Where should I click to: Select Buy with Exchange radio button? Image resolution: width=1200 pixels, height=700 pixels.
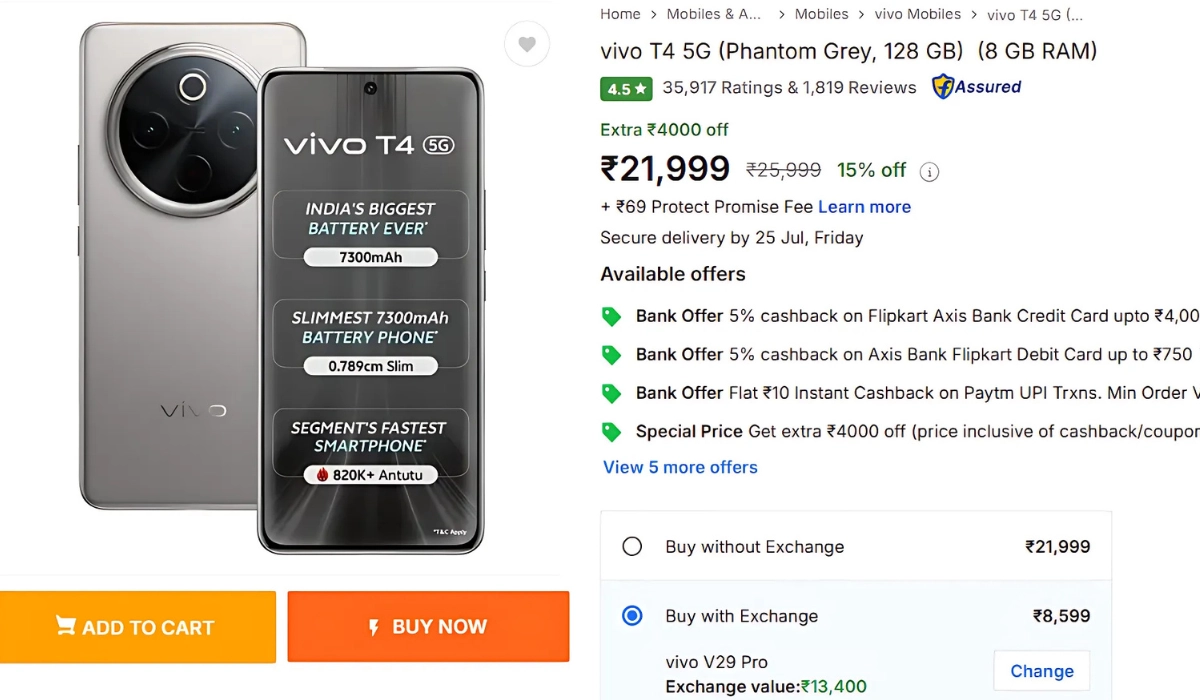(x=632, y=616)
